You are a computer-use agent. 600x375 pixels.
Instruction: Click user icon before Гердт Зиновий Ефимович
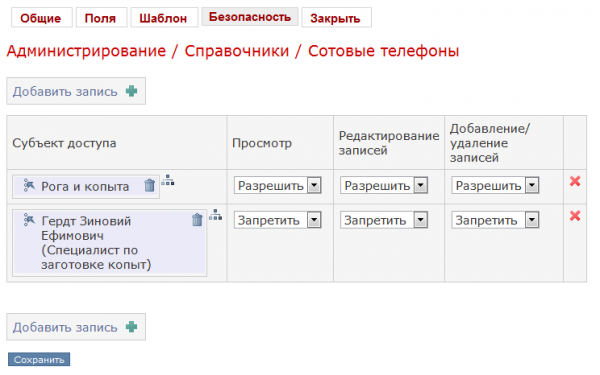29,220
